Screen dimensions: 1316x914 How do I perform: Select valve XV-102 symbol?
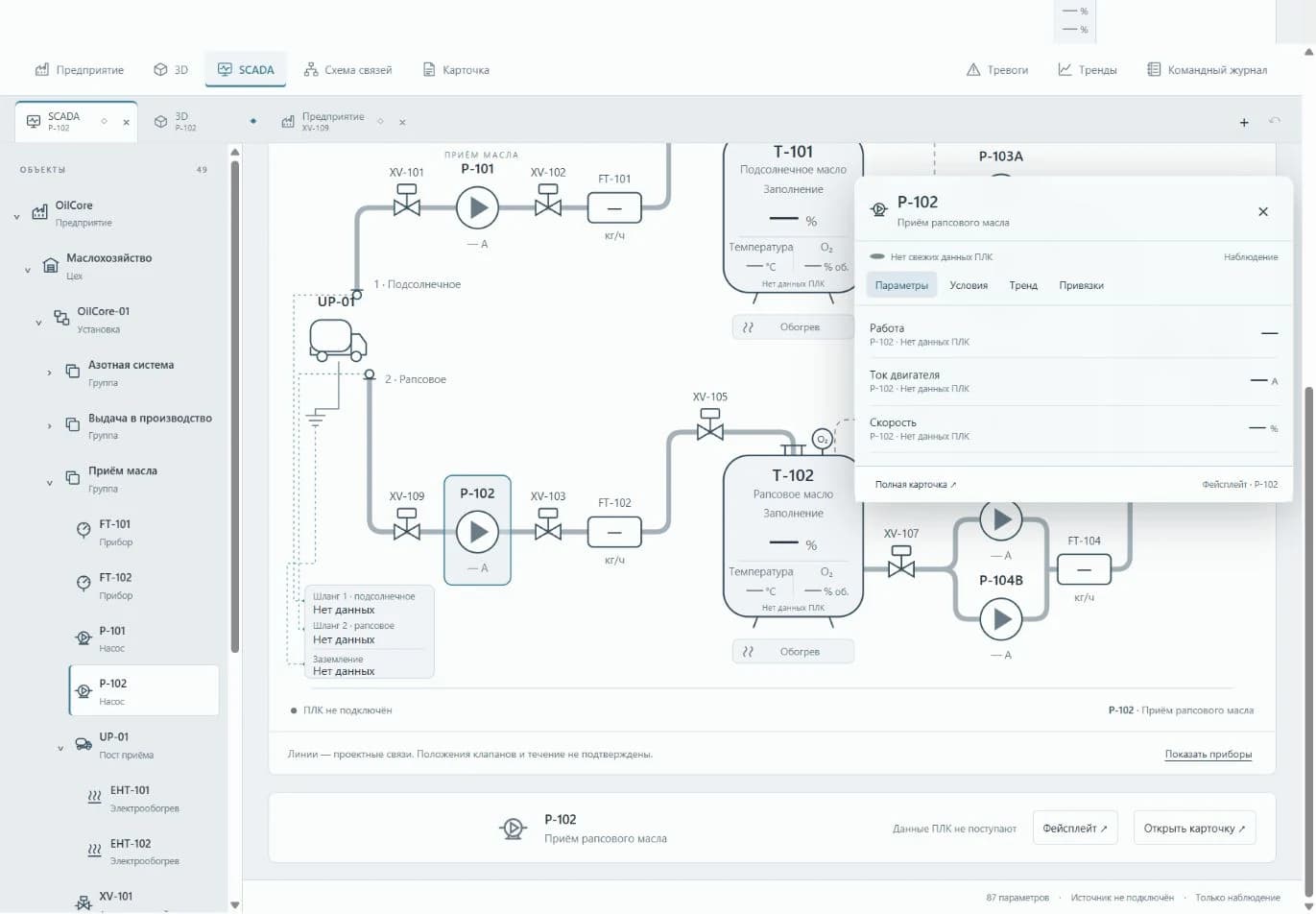click(x=548, y=204)
